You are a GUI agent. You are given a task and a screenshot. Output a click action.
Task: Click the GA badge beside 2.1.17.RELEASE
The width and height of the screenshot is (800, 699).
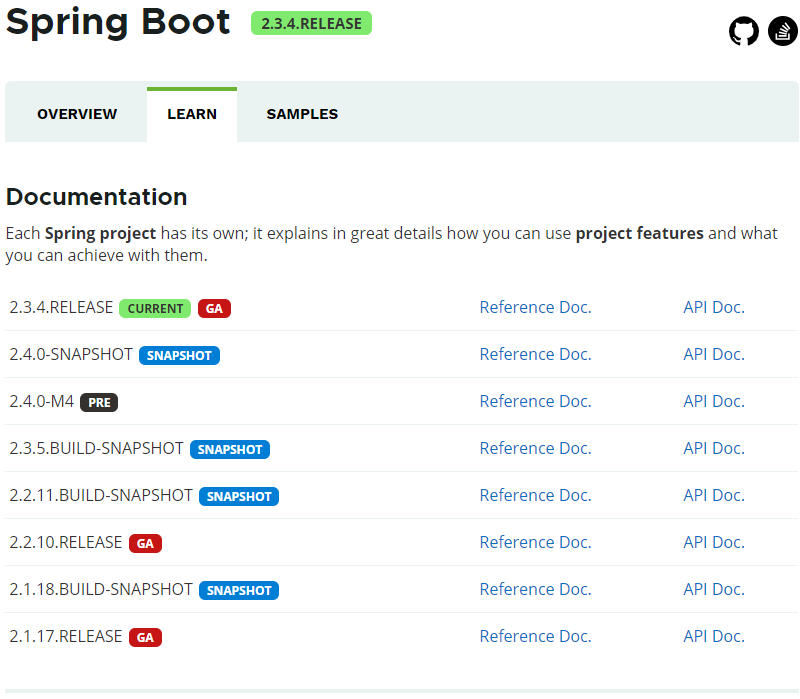click(145, 637)
